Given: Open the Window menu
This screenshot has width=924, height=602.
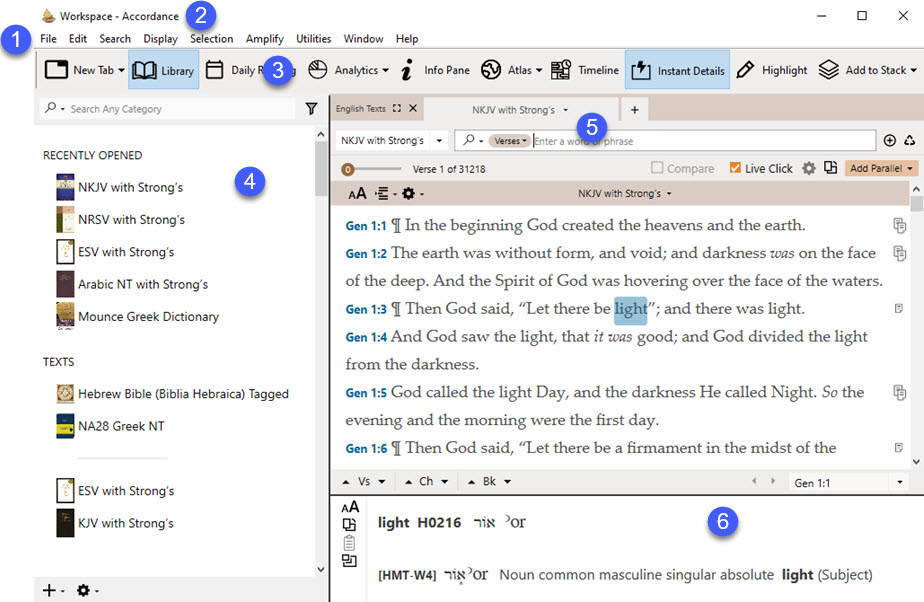Looking at the screenshot, I should (364, 39).
